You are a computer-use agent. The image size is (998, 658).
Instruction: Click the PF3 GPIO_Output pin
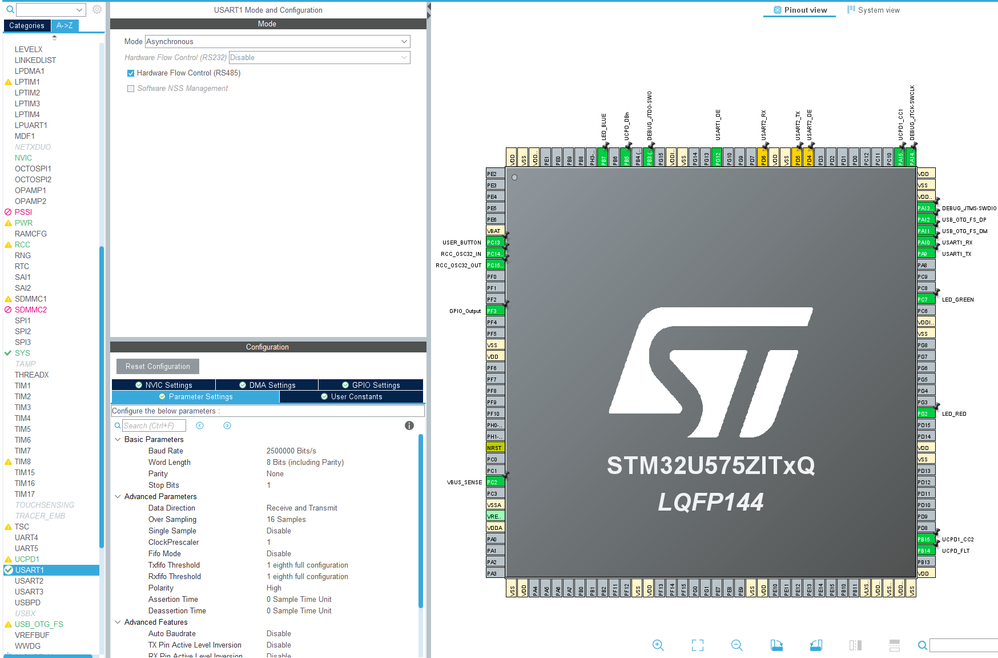pos(495,311)
